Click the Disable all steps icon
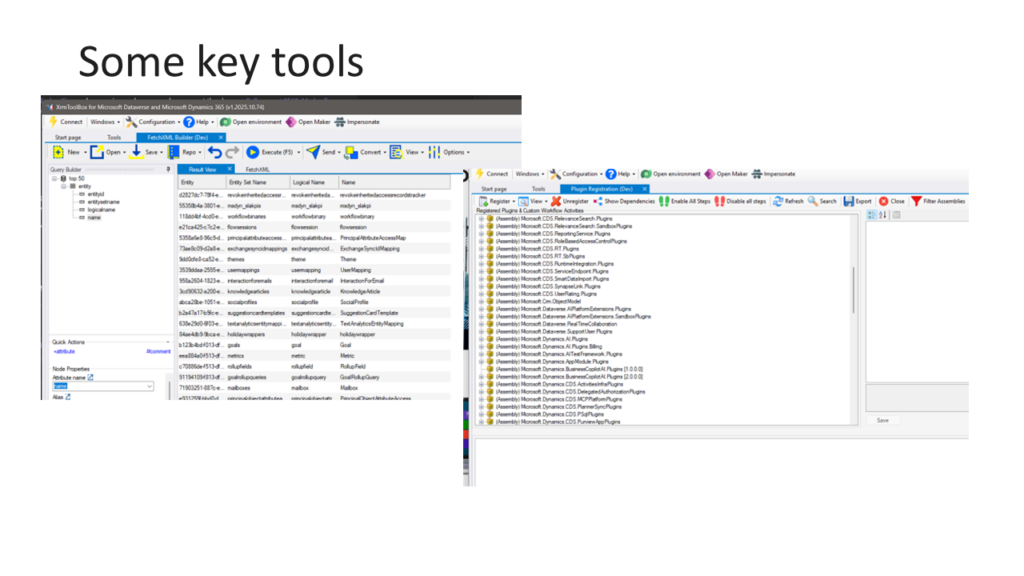The image size is (1024, 576). 741,201
